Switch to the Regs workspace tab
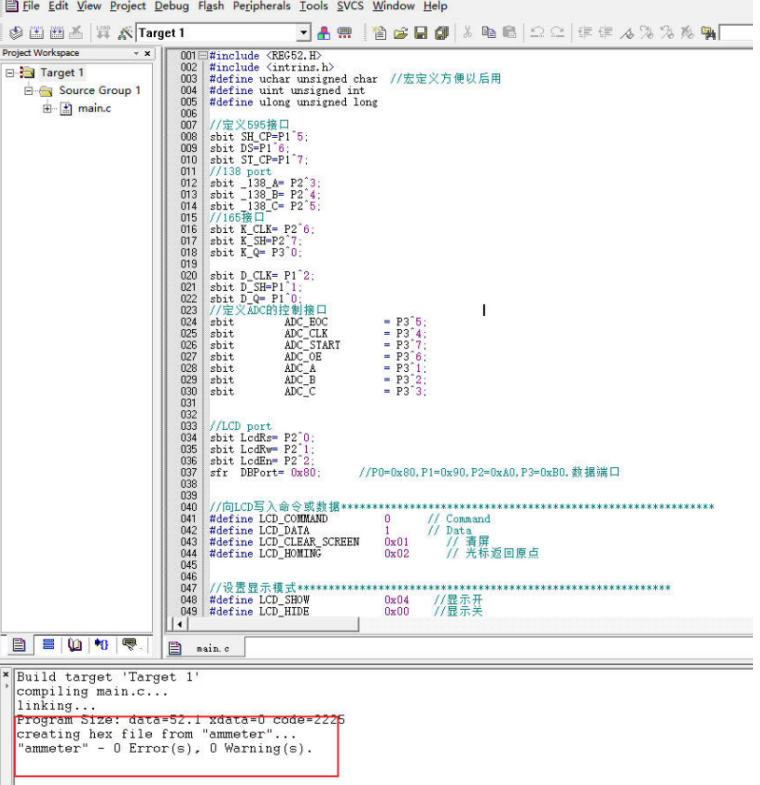This screenshot has height=785, width=760. click(x=48, y=645)
